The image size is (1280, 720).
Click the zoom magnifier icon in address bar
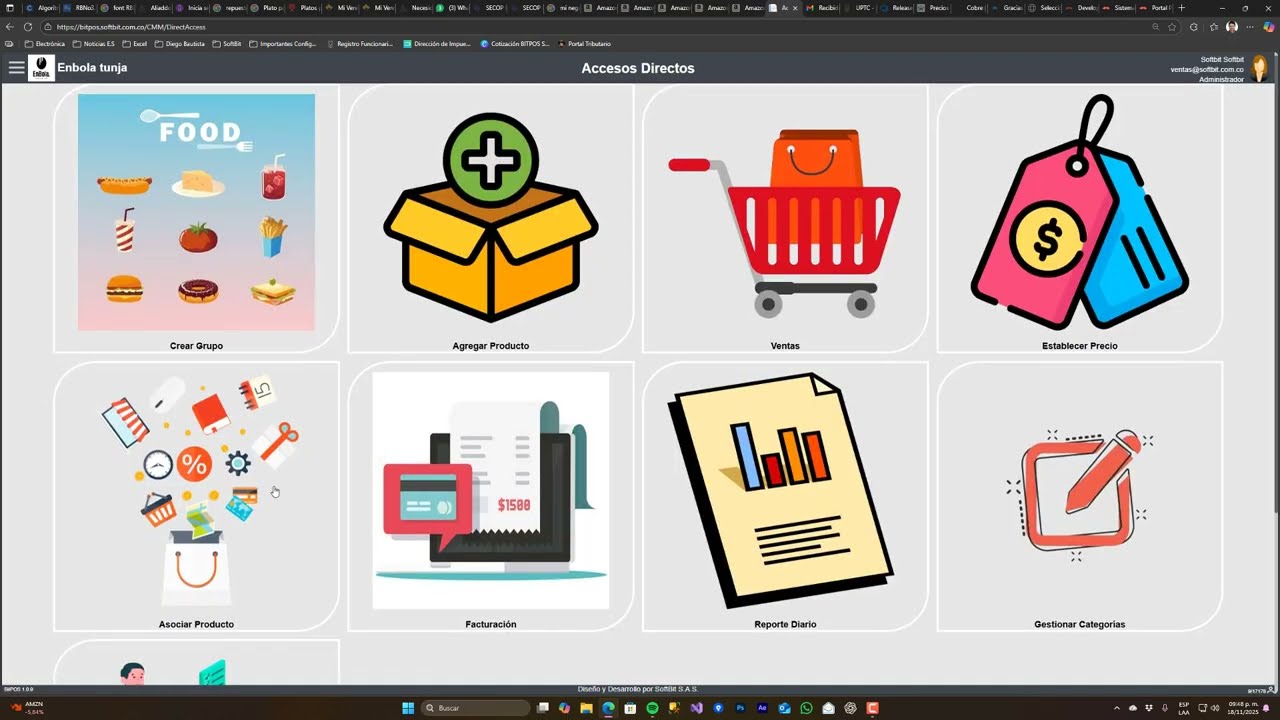click(x=1156, y=27)
